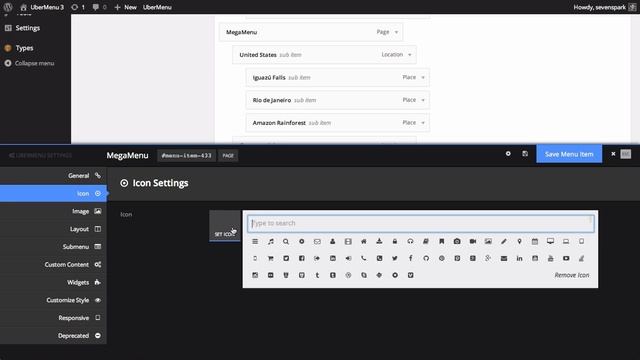Open the Deprecated tab
This screenshot has width=640, height=360.
tap(53, 336)
